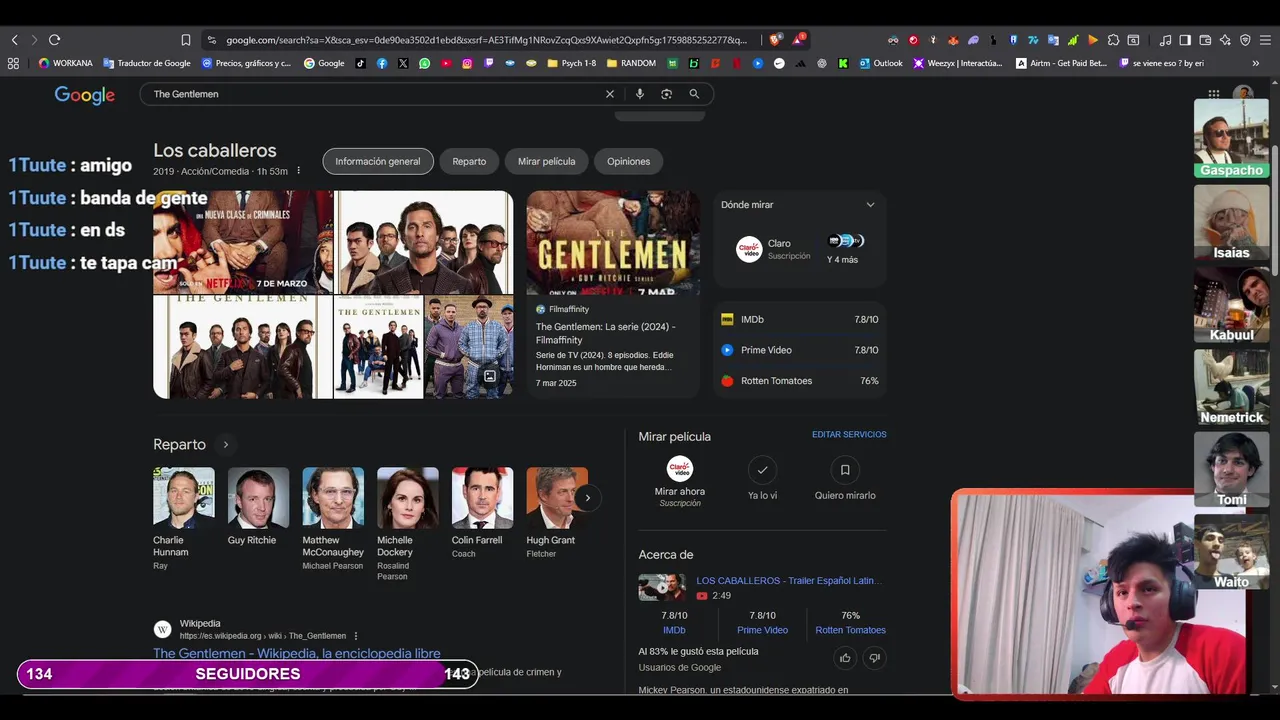Select the 'Información general' tab
Viewport: 1280px width, 720px height.
(378, 161)
